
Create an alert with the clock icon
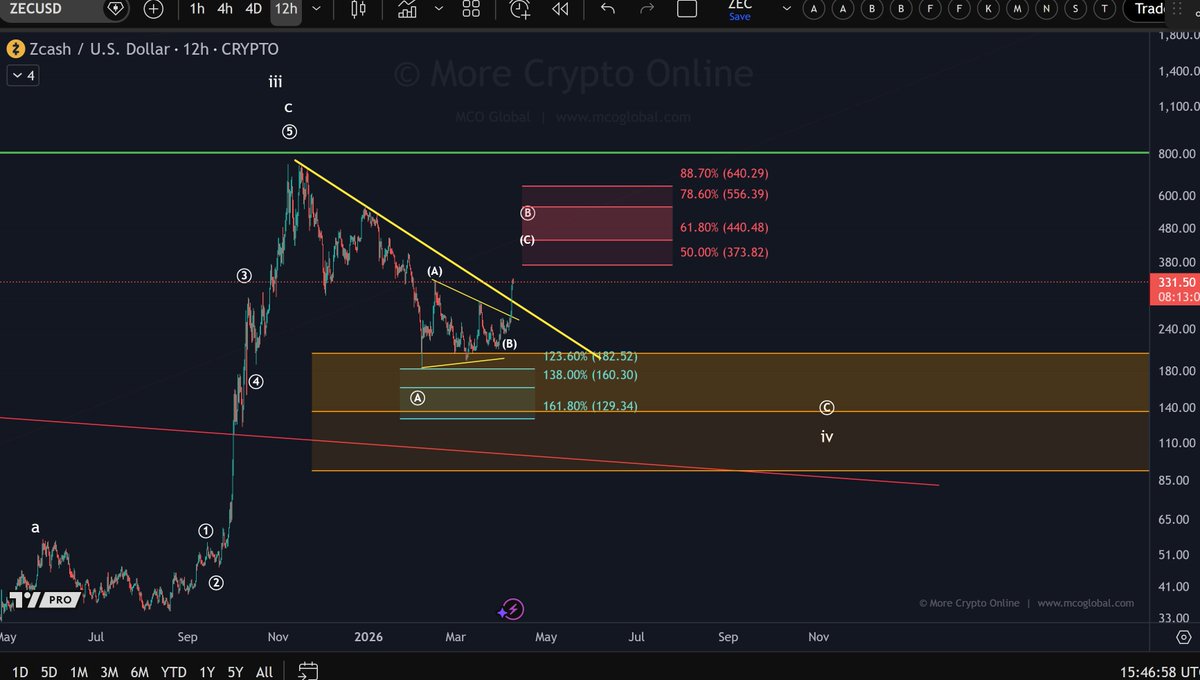(520, 9)
